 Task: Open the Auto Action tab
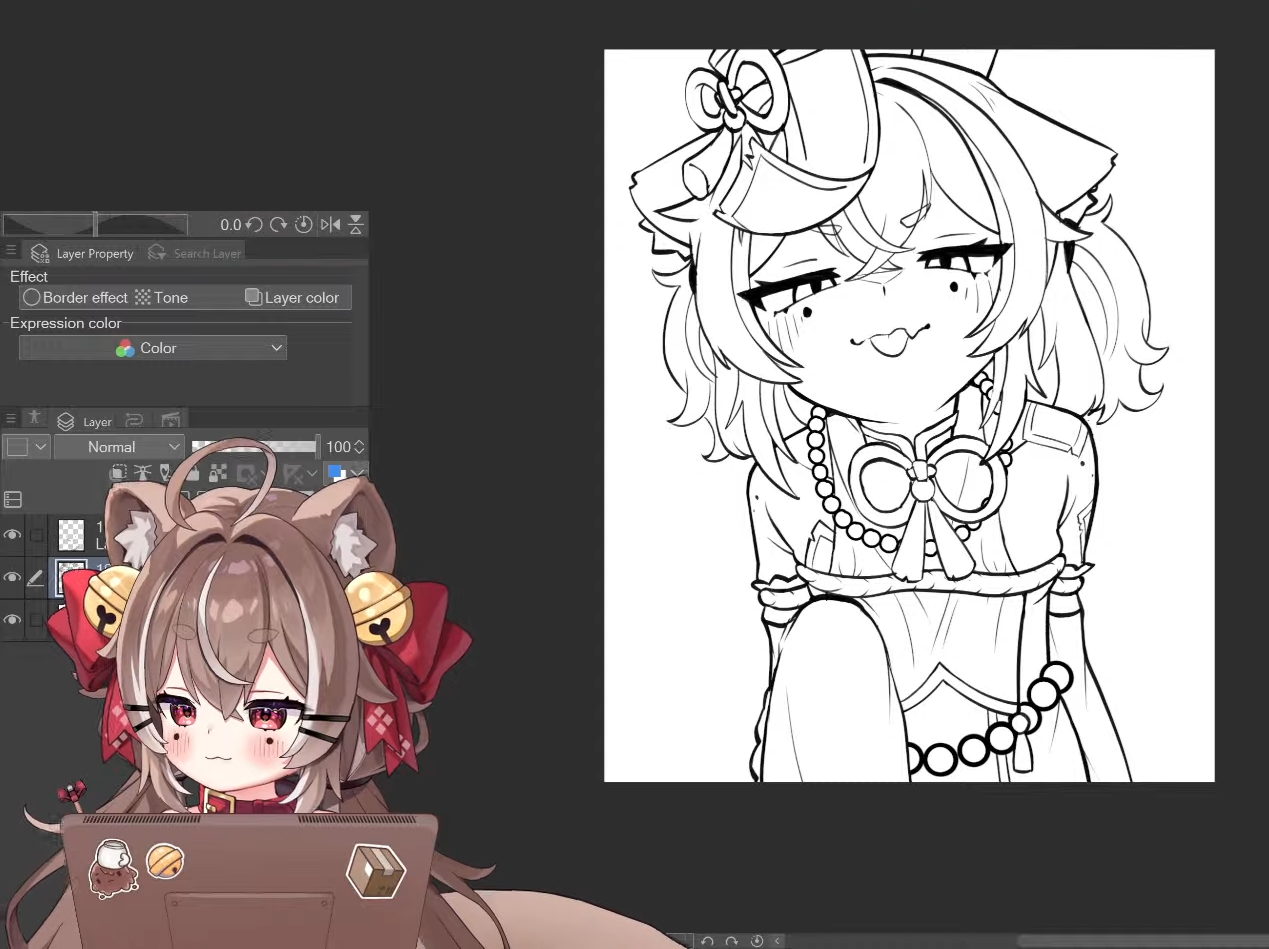[135, 420]
